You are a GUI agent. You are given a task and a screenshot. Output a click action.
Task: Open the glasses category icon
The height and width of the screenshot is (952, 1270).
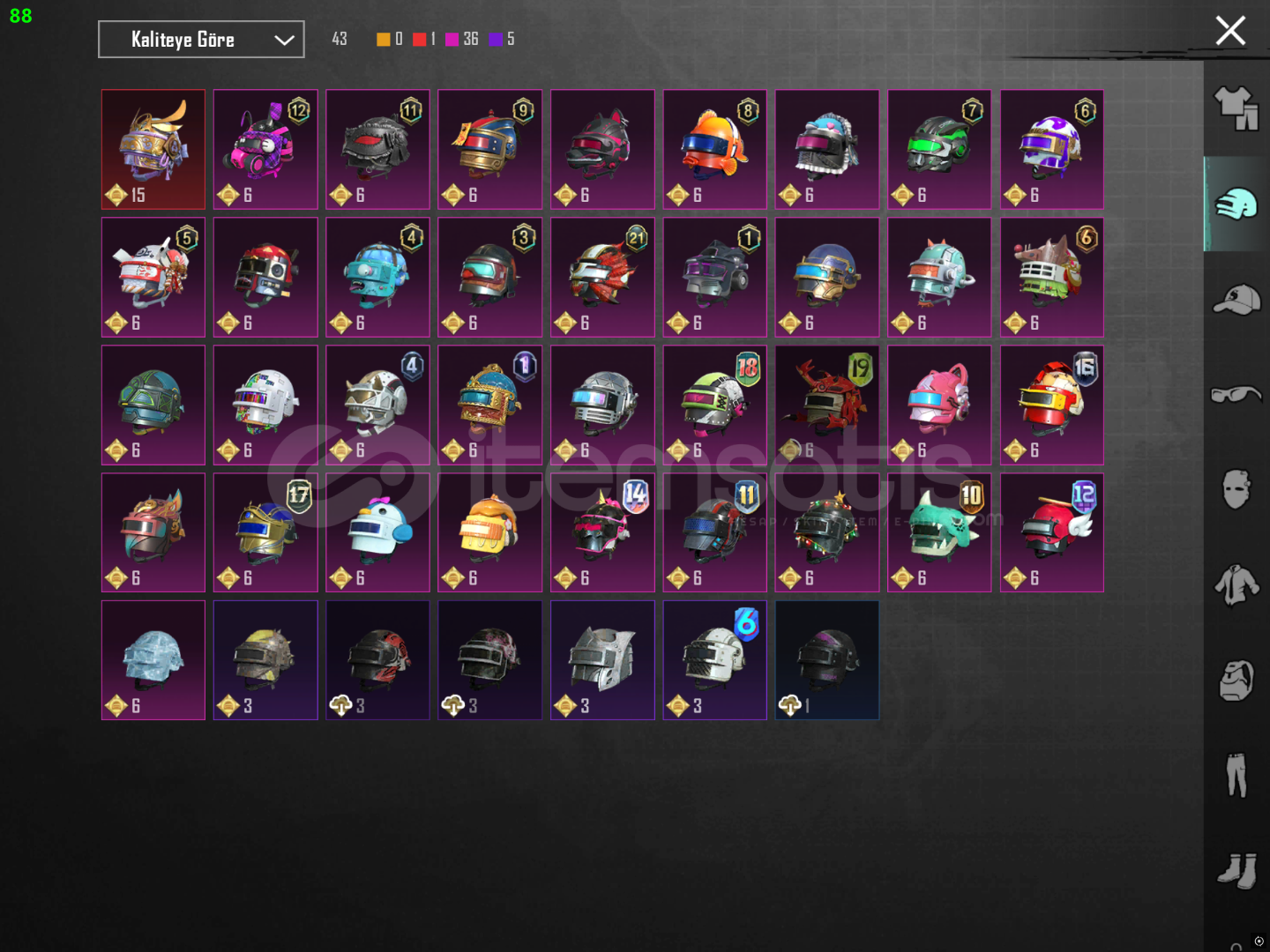[x=1236, y=394]
